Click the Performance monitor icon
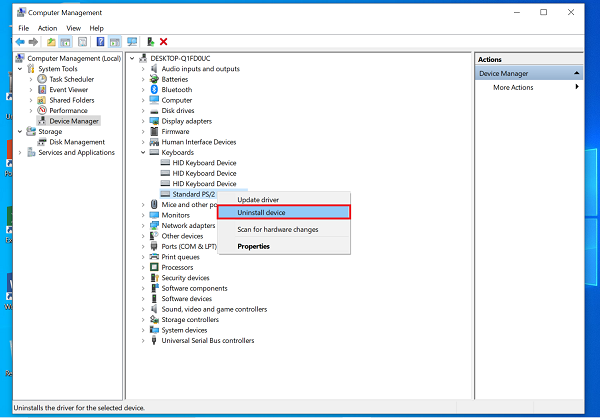 point(42,110)
